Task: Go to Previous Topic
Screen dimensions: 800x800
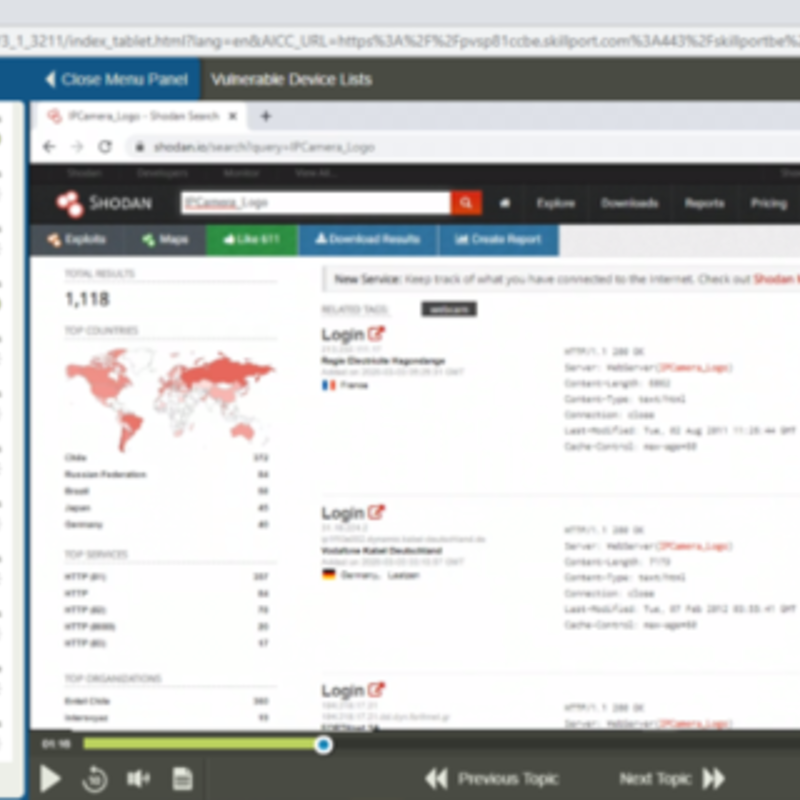Action: click(491, 778)
